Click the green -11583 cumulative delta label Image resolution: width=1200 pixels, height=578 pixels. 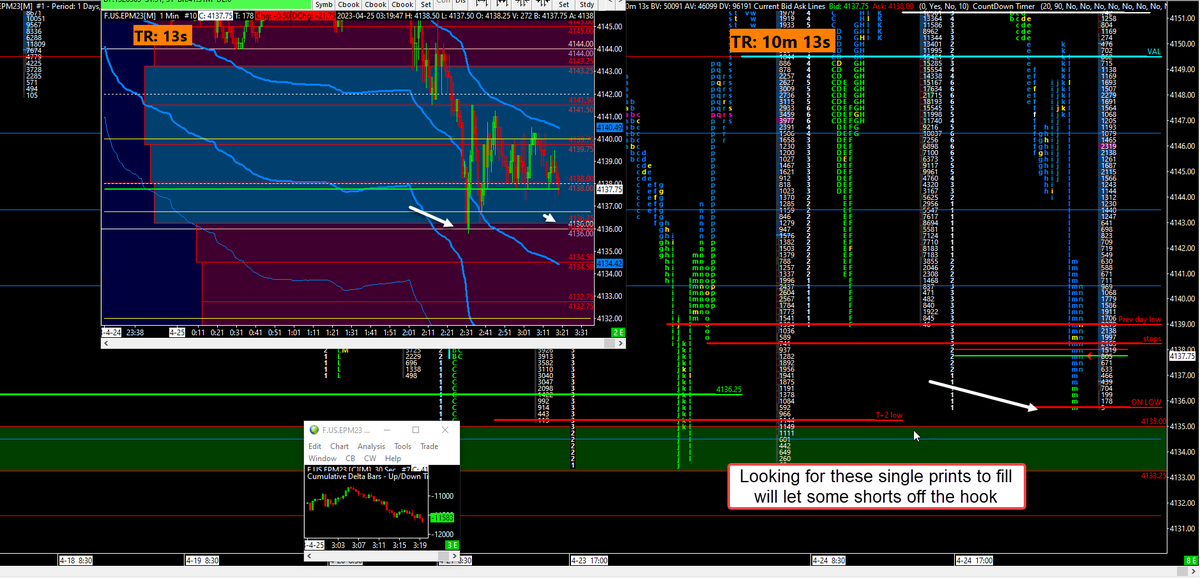point(443,517)
